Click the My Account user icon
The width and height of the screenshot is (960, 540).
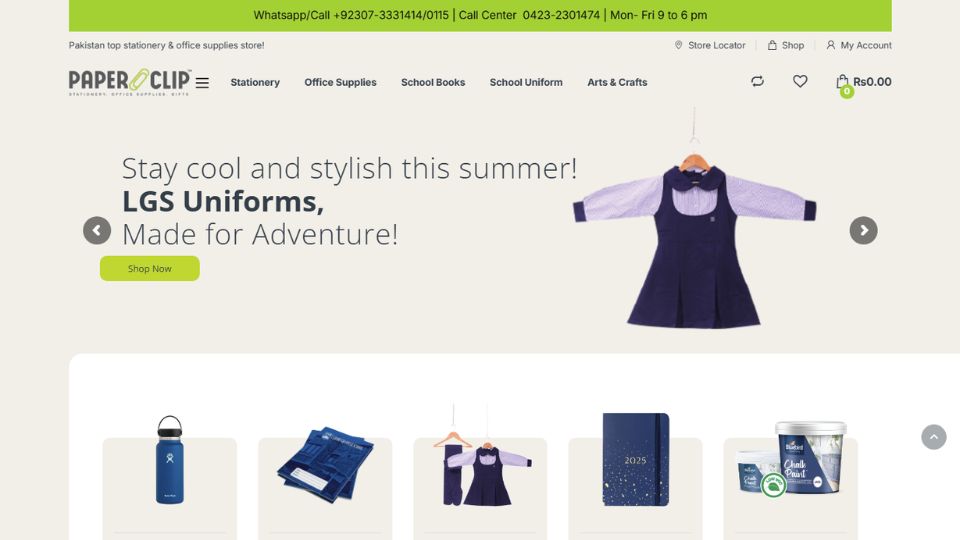(831, 45)
